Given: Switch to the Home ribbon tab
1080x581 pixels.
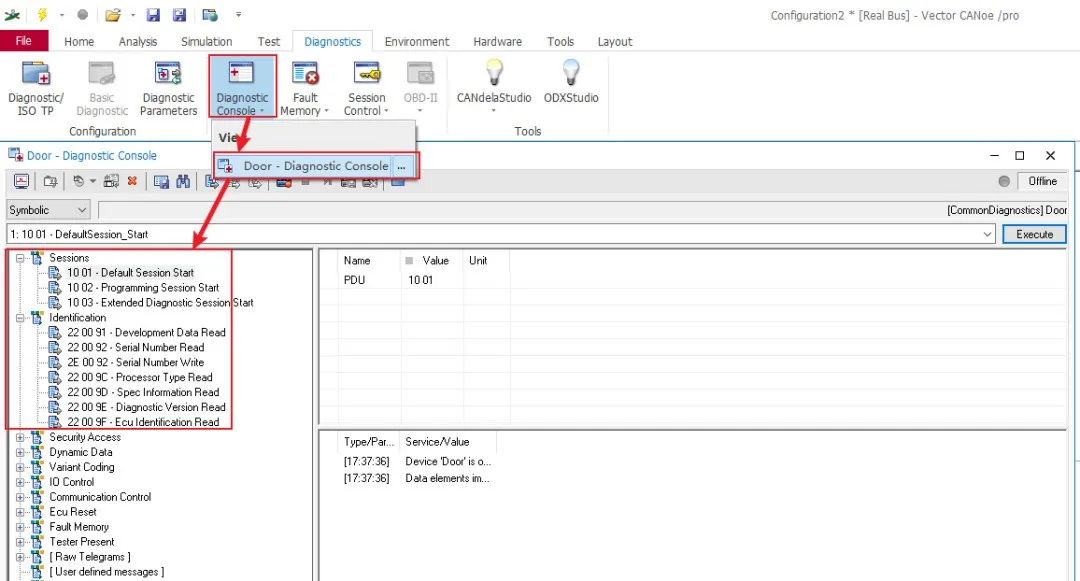Looking at the screenshot, I should (79, 41).
